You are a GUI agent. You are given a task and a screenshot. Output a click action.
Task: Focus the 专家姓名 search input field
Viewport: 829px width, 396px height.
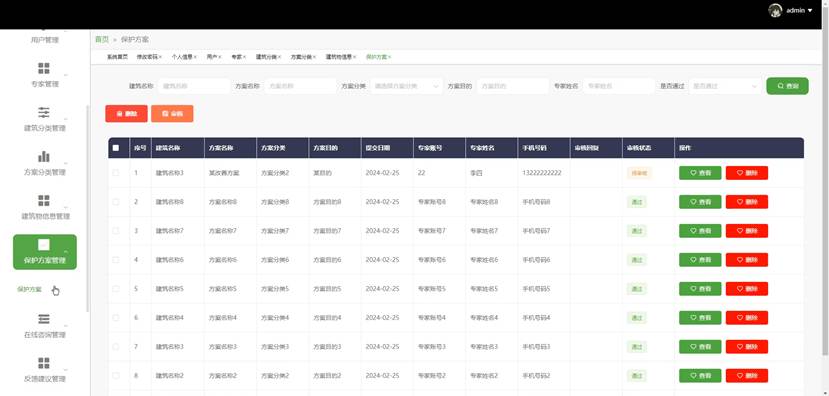(x=619, y=86)
